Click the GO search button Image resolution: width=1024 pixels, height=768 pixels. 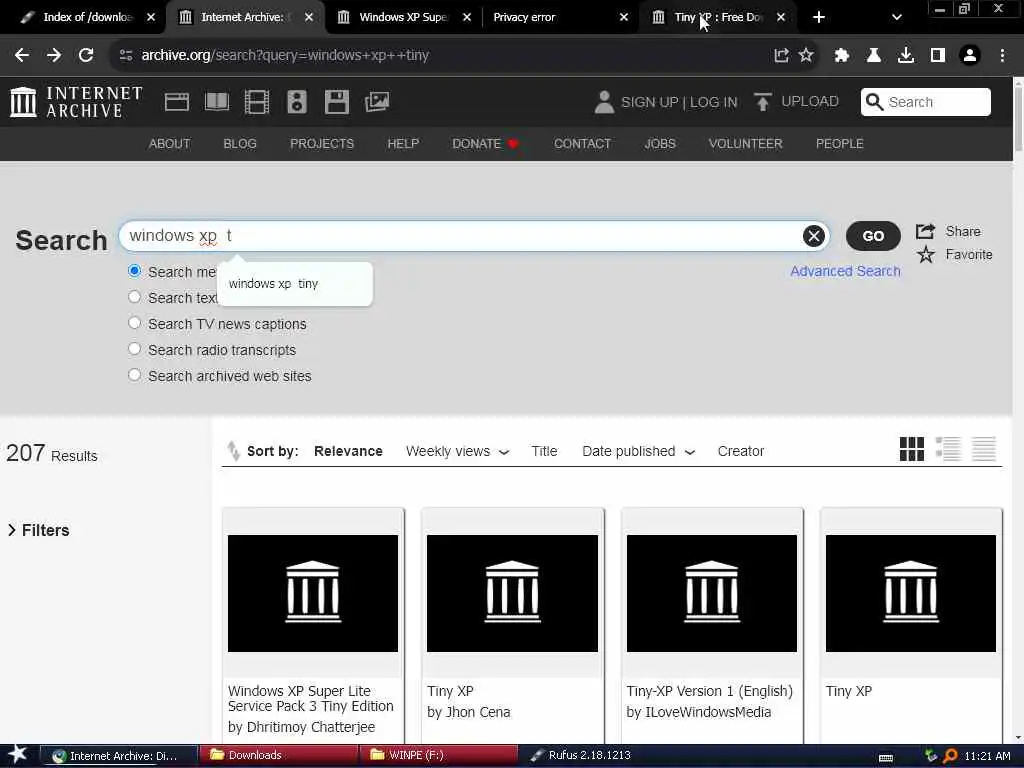coord(873,236)
